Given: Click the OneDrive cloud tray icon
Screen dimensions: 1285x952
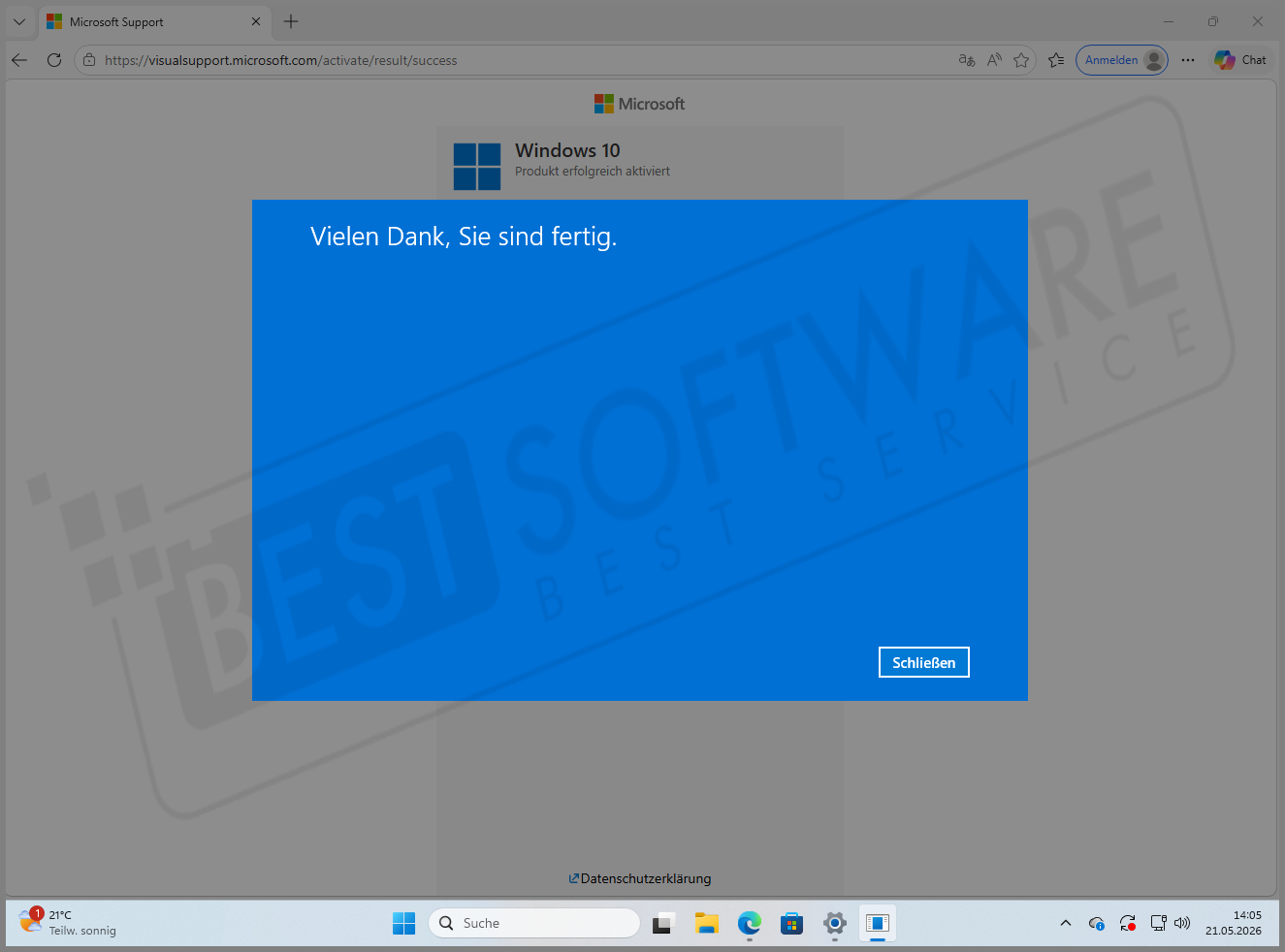Looking at the screenshot, I should coord(1097,923).
